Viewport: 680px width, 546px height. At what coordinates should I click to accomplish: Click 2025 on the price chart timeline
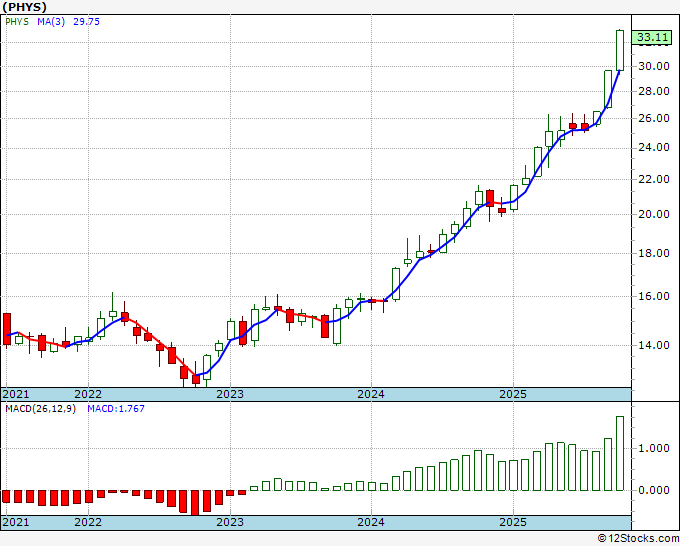(x=513, y=394)
